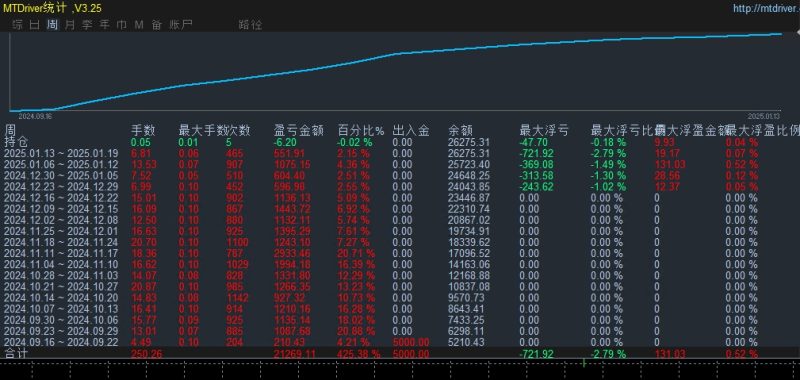The width and height of the screenshot is (800, 380).
Task: Click the 5000.00 deposit in the 合计 row
Action: (x=411, y=353)
